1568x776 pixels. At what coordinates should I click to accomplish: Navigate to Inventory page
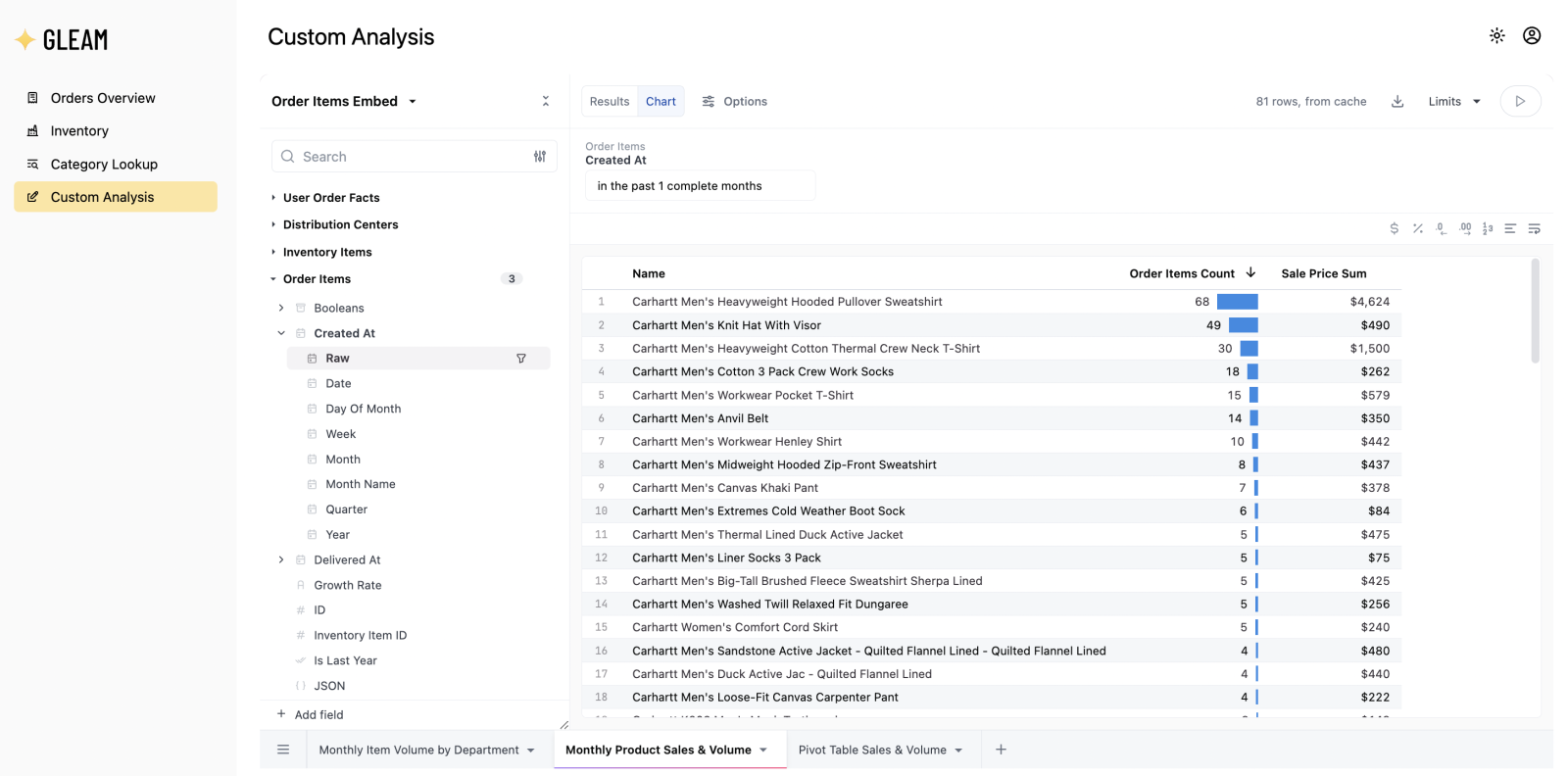pos(116,130)
